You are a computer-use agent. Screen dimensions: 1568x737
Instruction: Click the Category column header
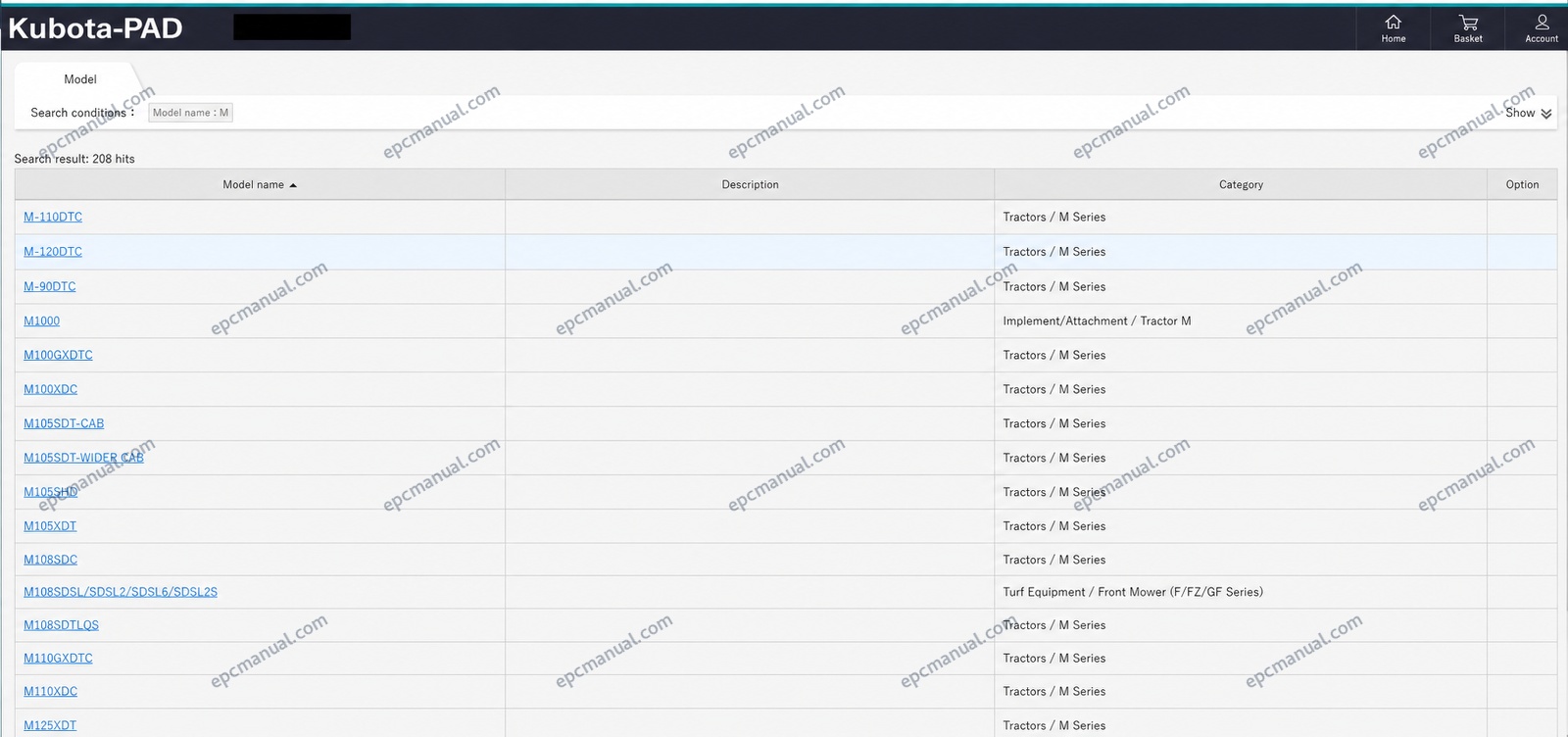1241,184
